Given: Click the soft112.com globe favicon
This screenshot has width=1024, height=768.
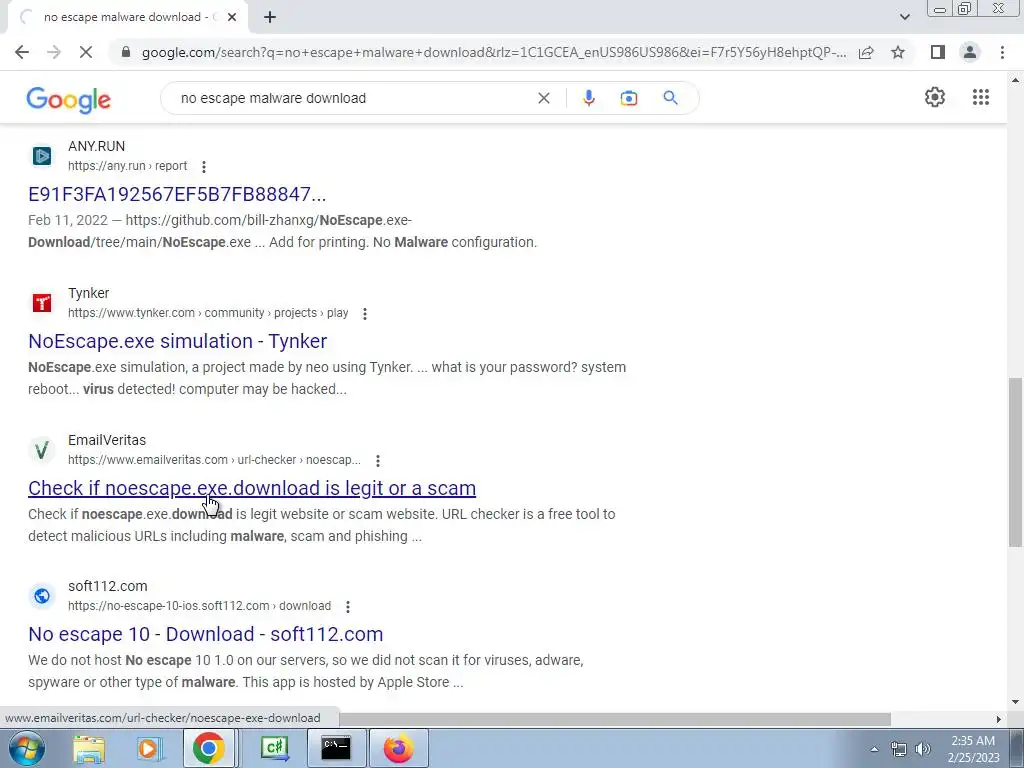Looking at the screenshot, I should point(42,596).
